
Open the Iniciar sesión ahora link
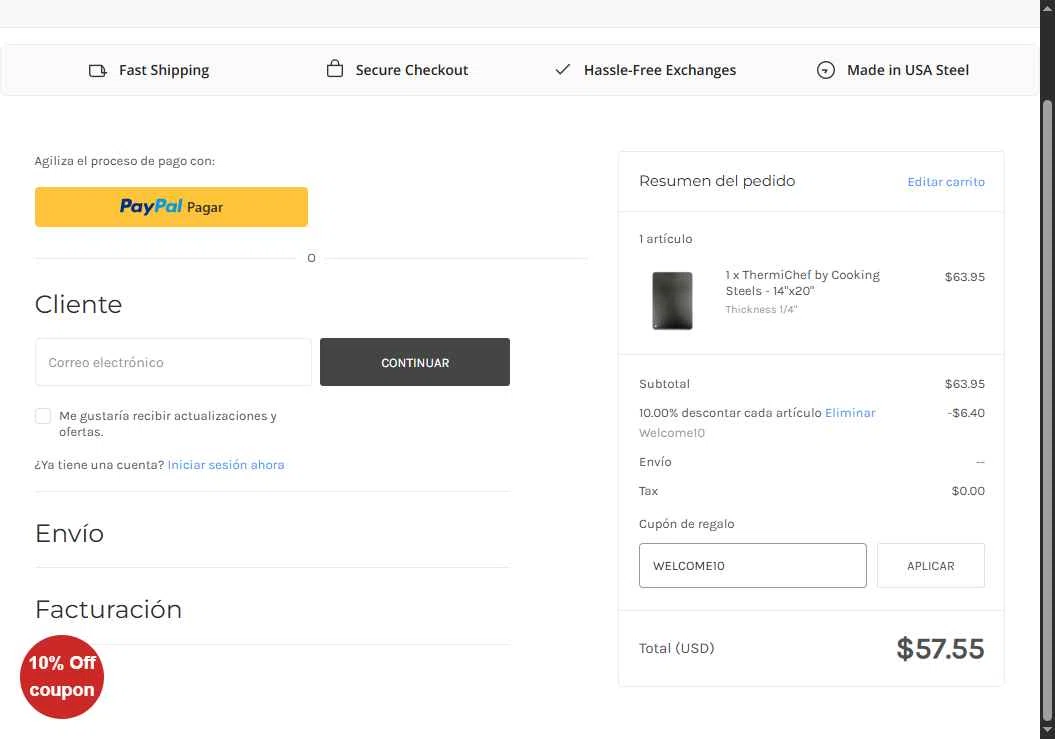click(226, 464)
